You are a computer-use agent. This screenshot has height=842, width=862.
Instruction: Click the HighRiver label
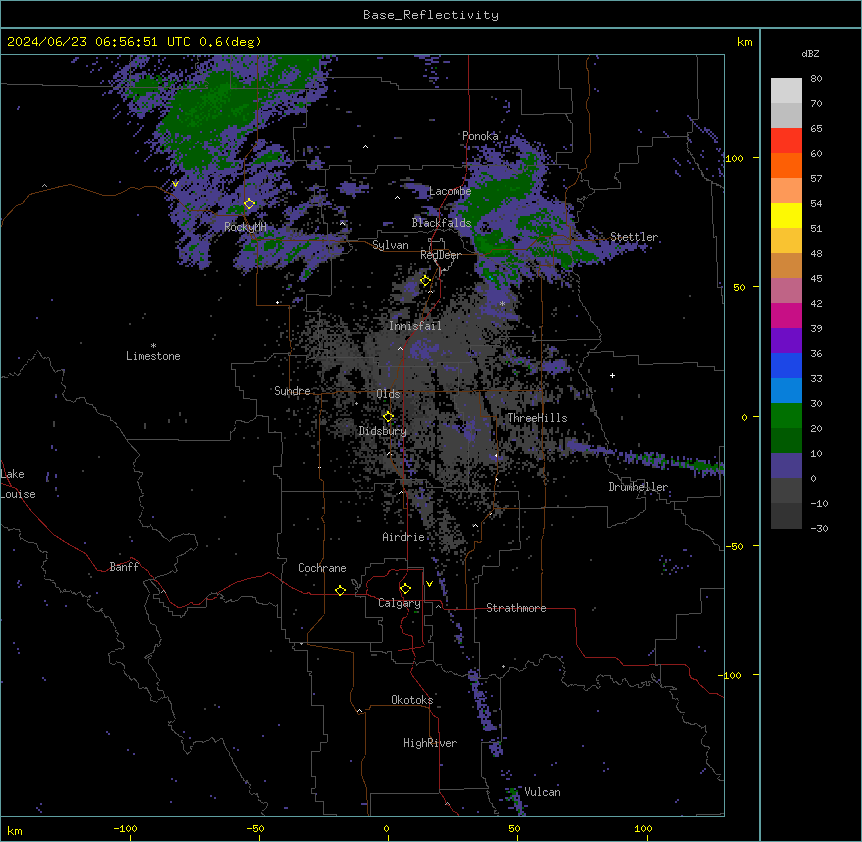430,743
